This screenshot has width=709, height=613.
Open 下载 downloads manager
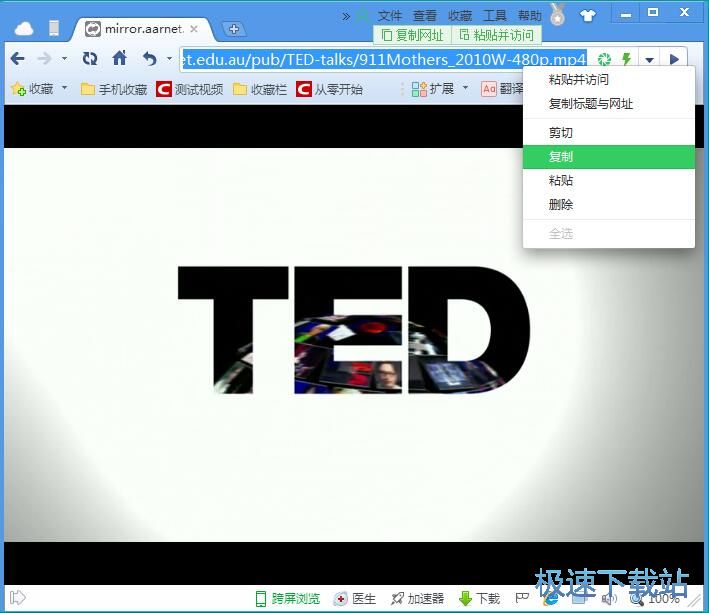479,599
